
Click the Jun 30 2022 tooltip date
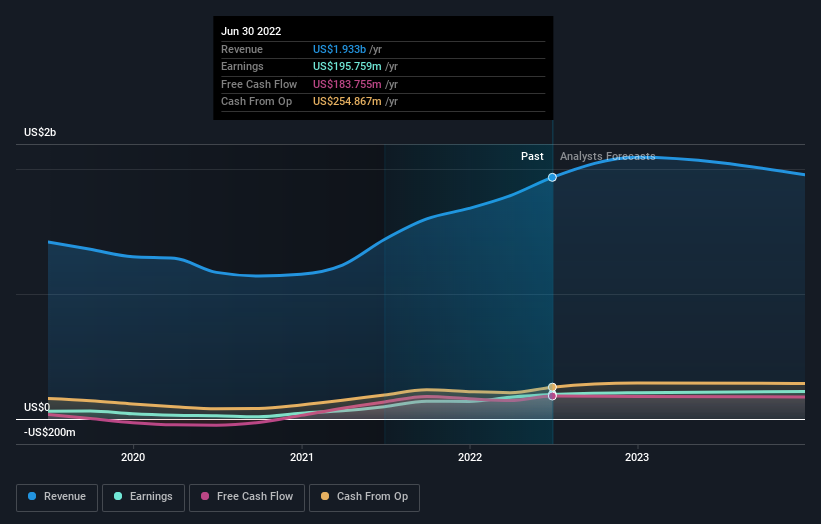[251, 31]
